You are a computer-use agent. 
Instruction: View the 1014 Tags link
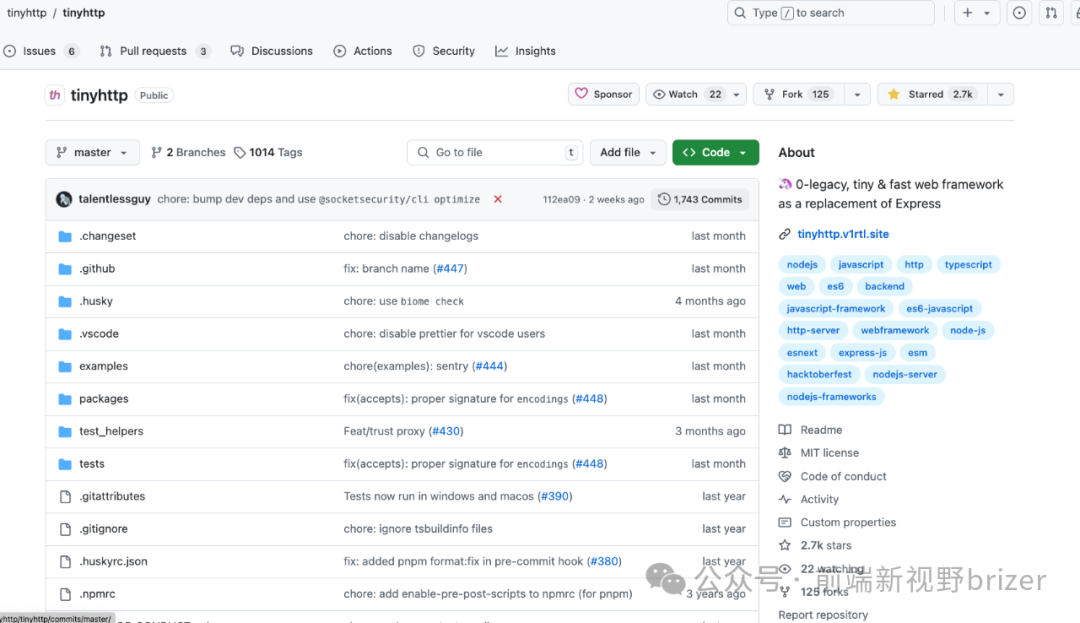(x=268, y=152)
